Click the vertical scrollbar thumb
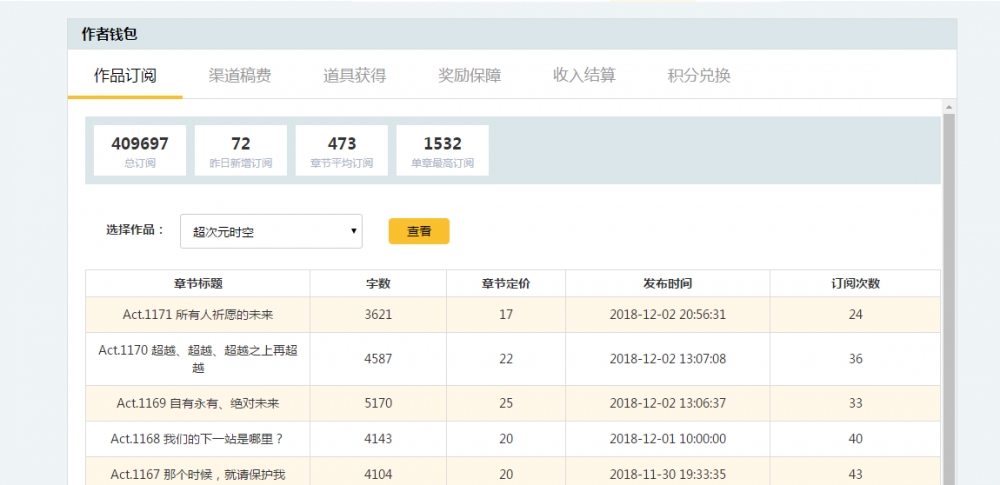This screenshot has height=485, width=1000. tap(949, 300)
